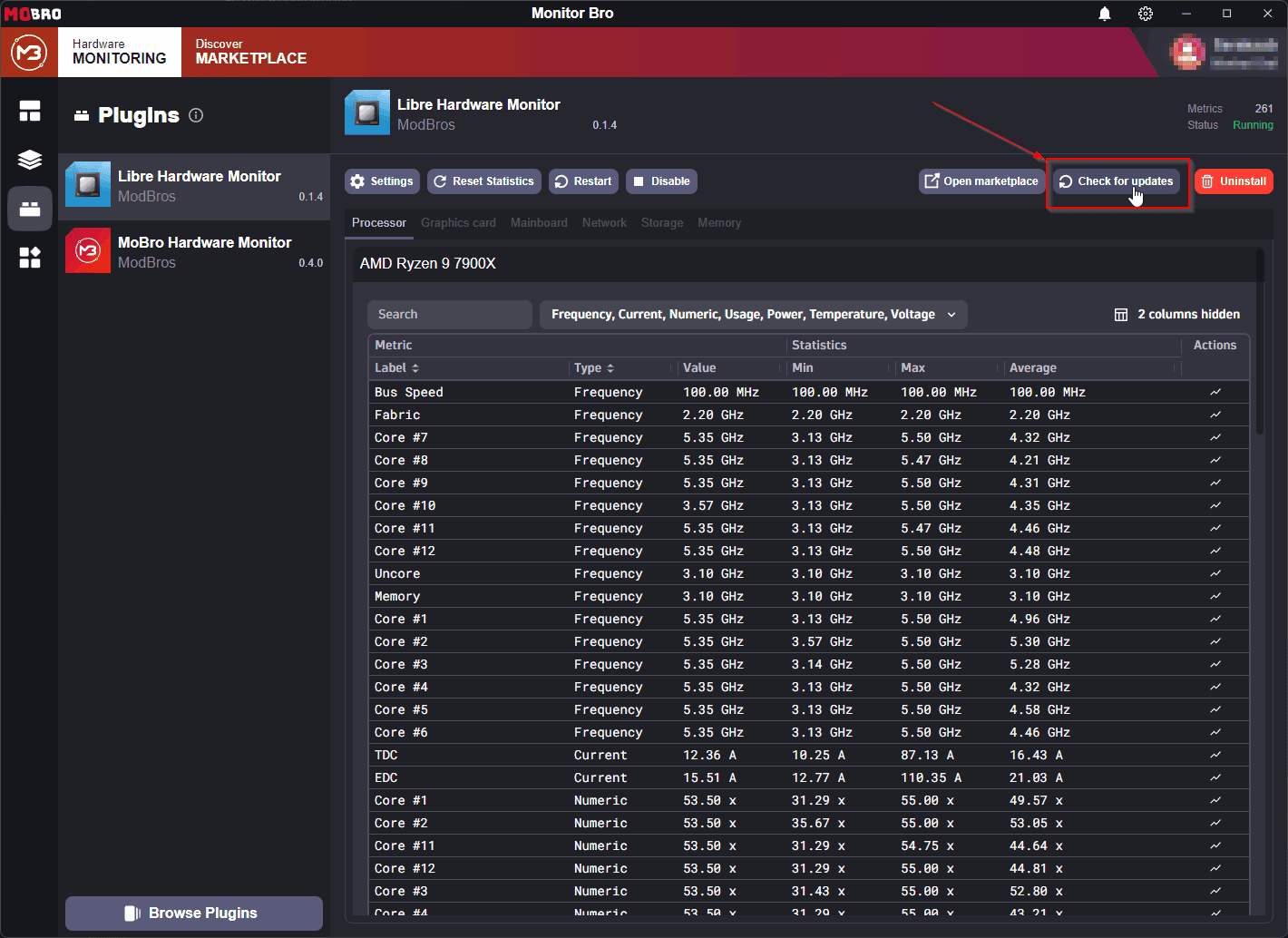
Task: Click the Core #1 Frequency label
Action: coord(401,619)
